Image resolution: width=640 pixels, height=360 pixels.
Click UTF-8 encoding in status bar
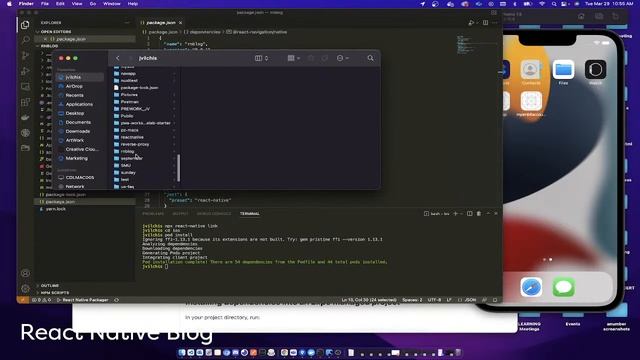(x=434, y=300)
